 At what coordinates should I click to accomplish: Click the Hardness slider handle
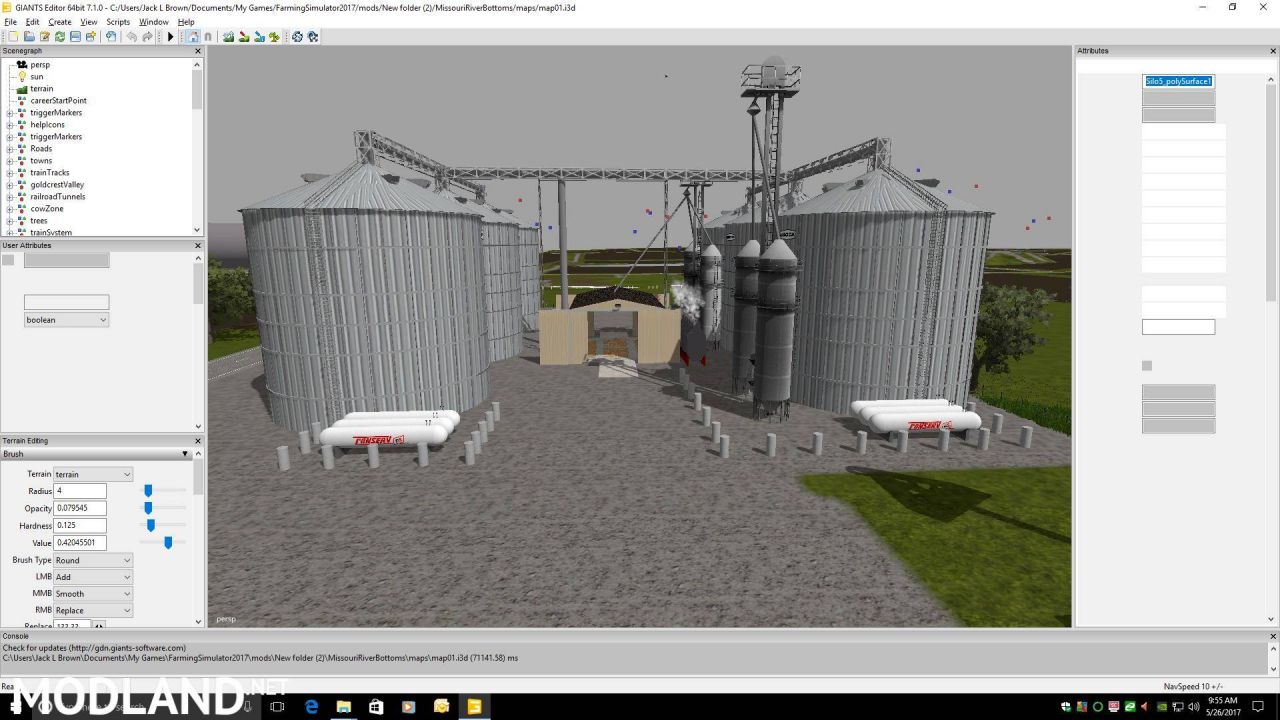151,525
